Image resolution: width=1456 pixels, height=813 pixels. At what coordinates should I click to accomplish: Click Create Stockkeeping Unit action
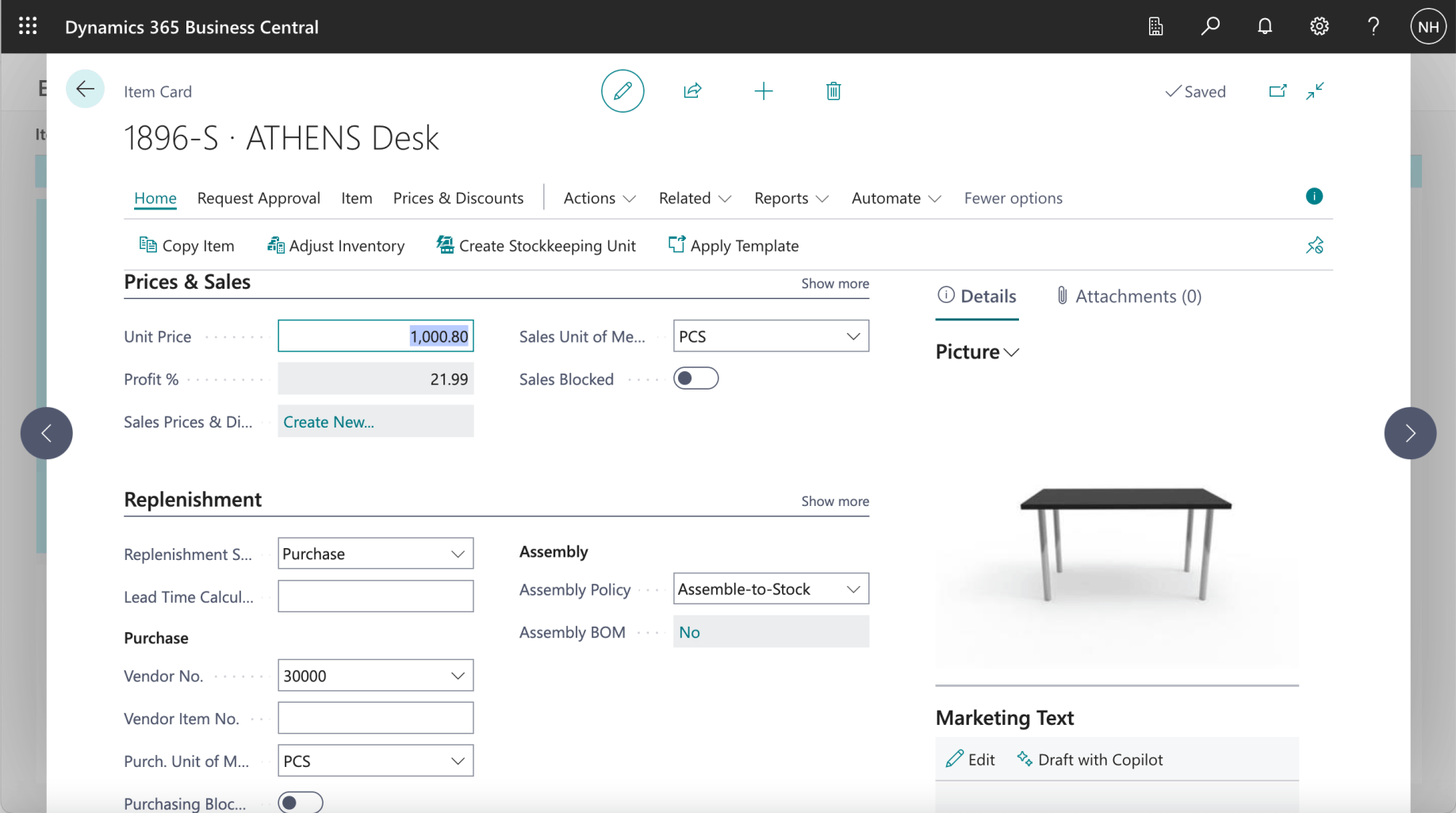(536, 245)
